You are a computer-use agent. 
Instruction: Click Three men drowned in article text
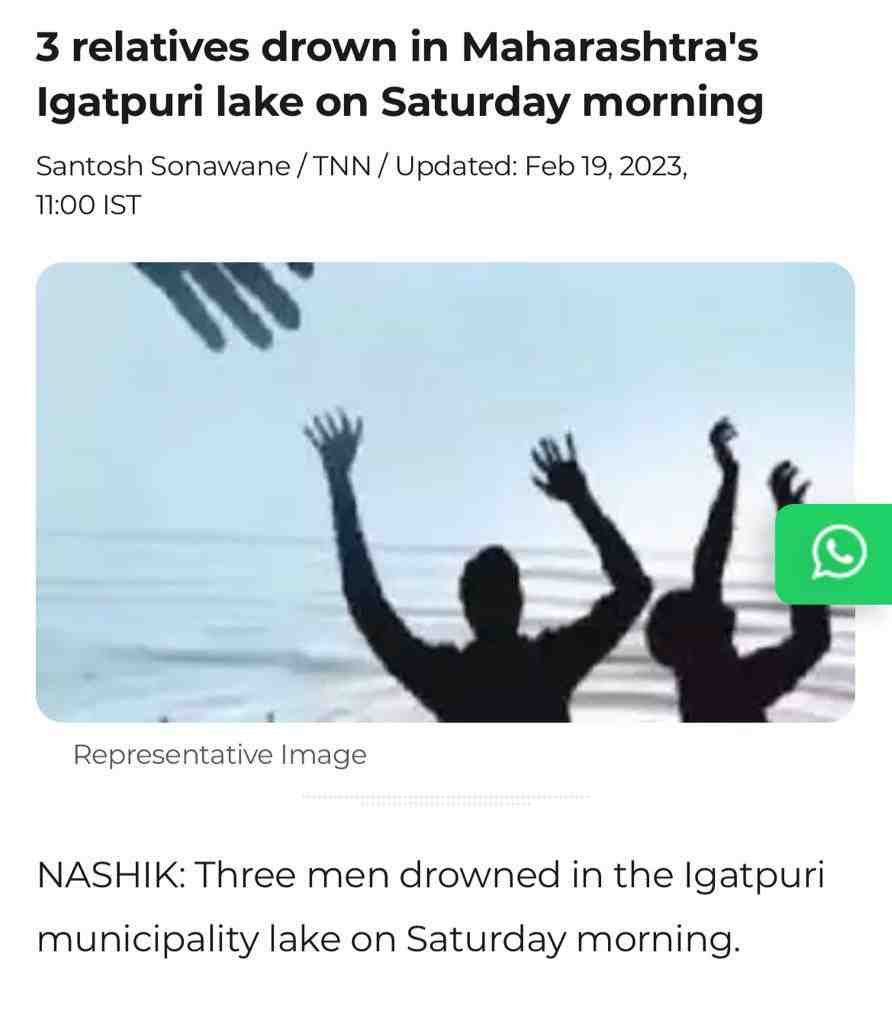click(x=378, y=874)
